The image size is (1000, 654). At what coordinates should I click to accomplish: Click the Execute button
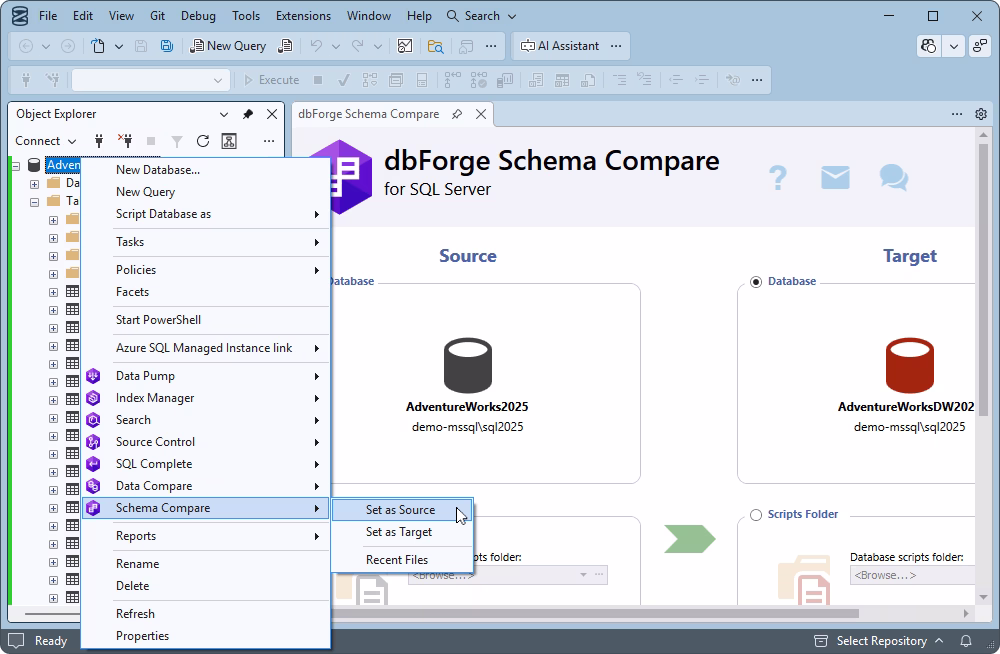(271, 80)
